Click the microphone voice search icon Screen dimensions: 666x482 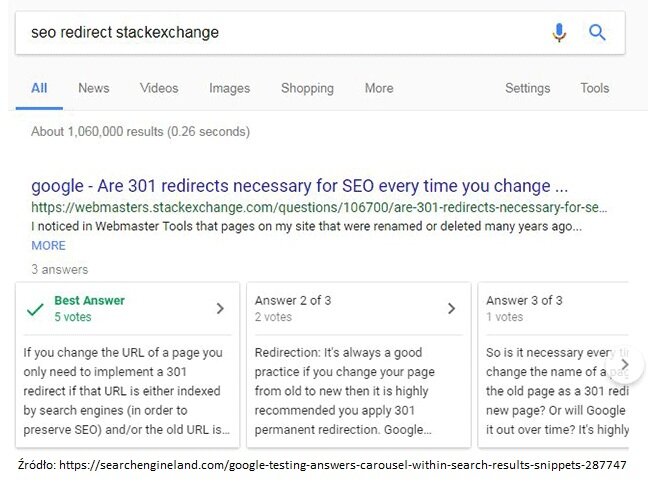tap(559, 32)
